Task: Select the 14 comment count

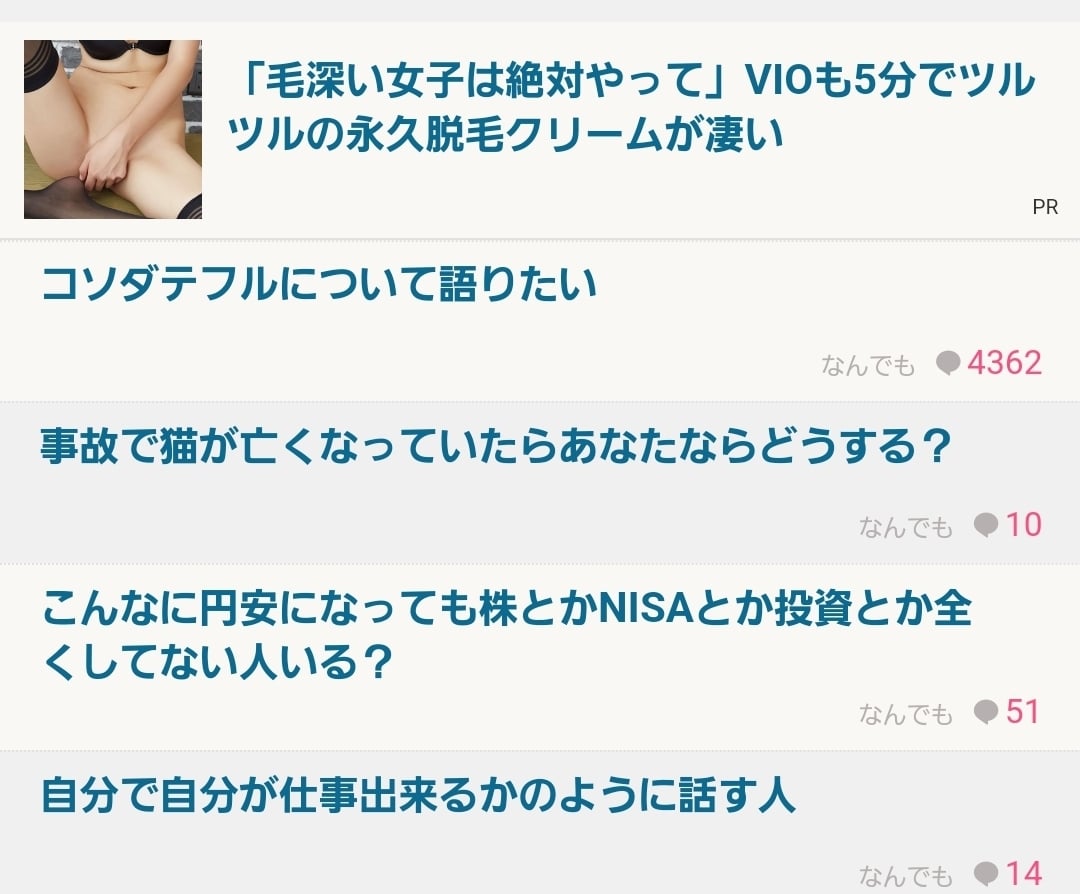Action: (1024, 873)
